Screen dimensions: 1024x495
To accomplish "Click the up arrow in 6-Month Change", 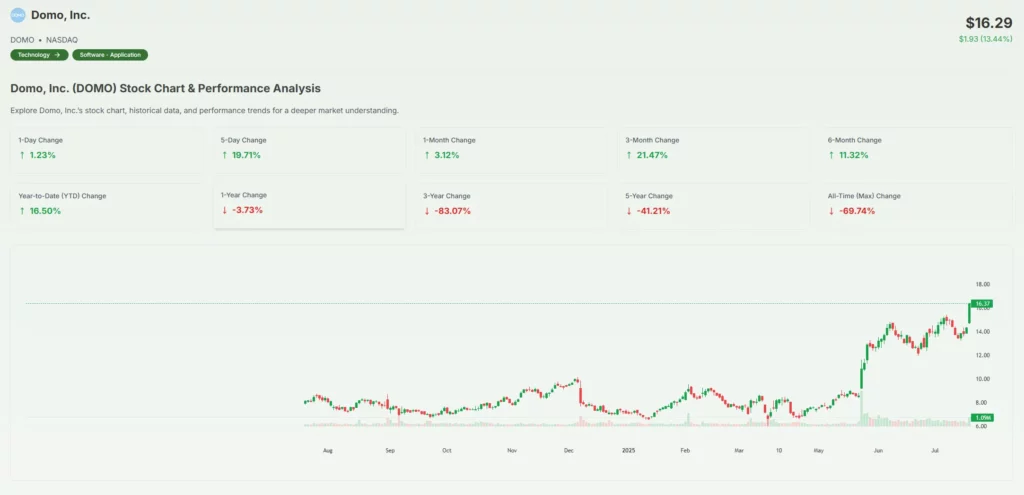I will [x=831, y=156].
